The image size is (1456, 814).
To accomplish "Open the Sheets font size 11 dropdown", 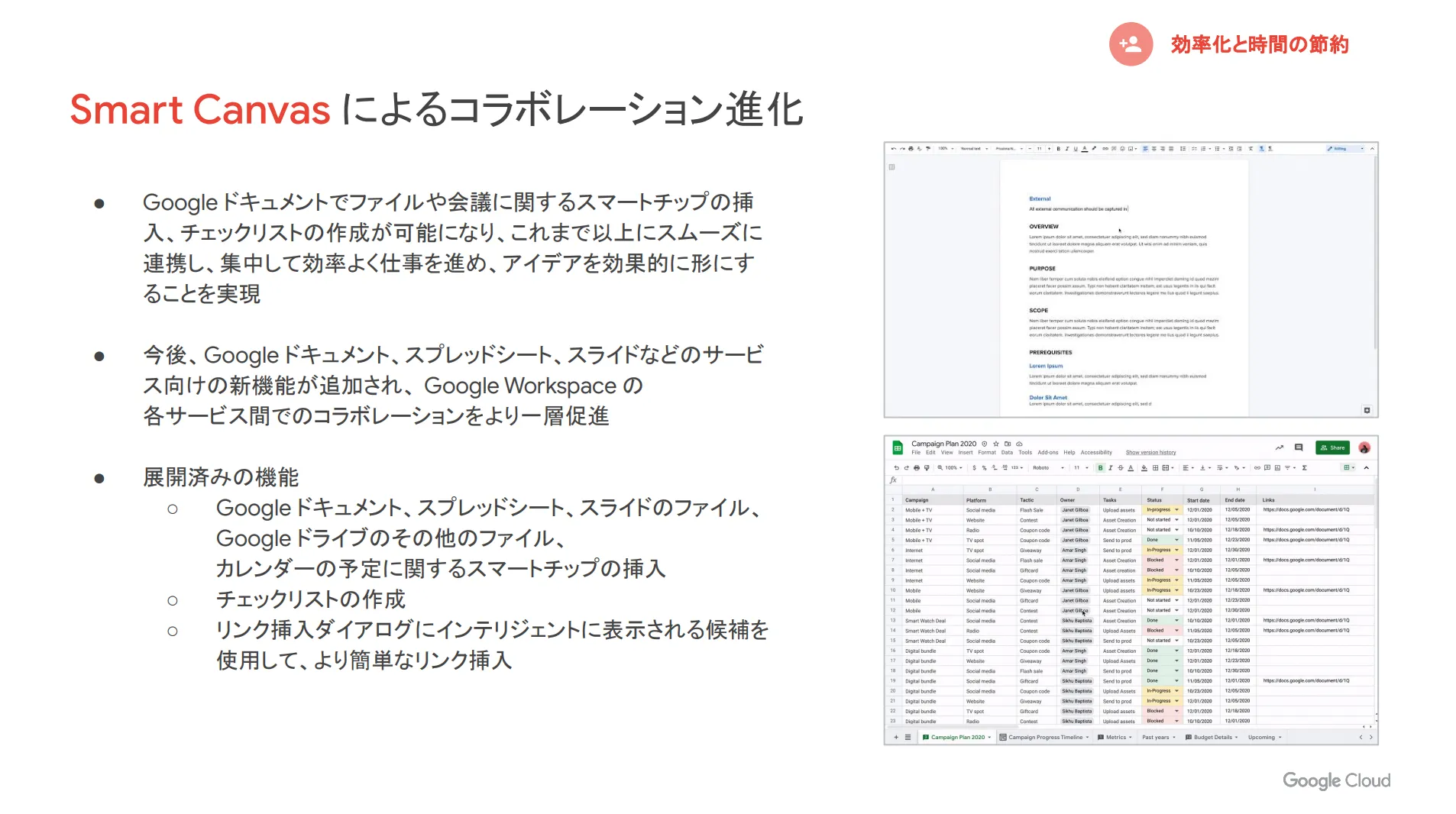I will pyautogui.click(x=1081, y=467).
